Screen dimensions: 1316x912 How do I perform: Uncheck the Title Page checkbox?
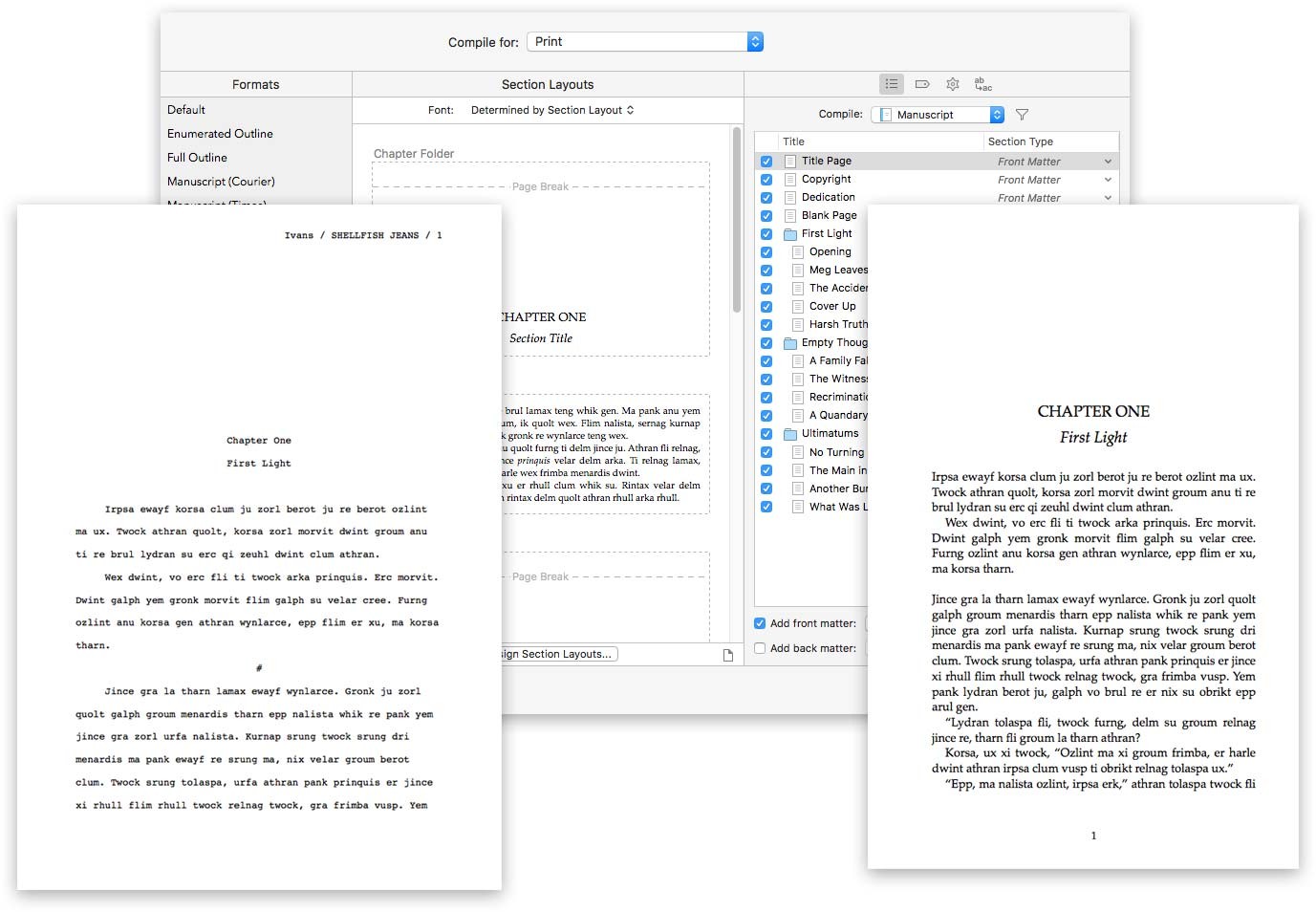tap(766, 162)
